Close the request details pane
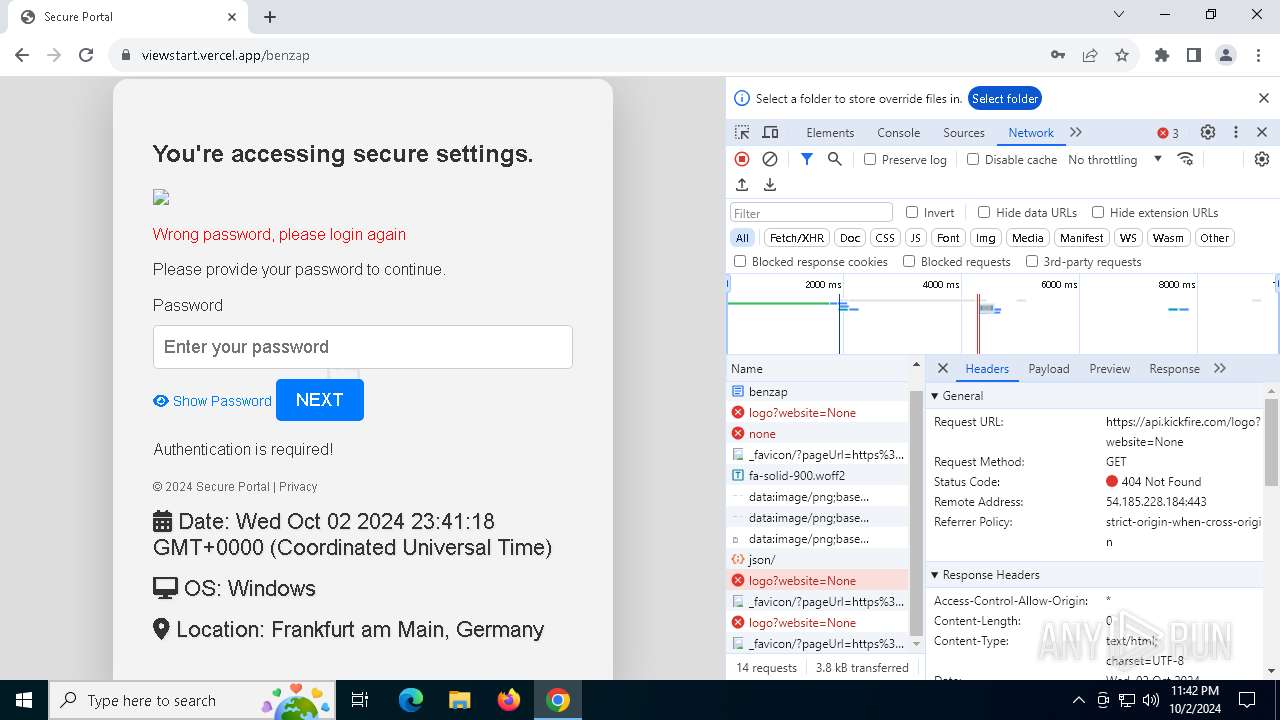The image size is (1280, 720). (x=943, y=368)
